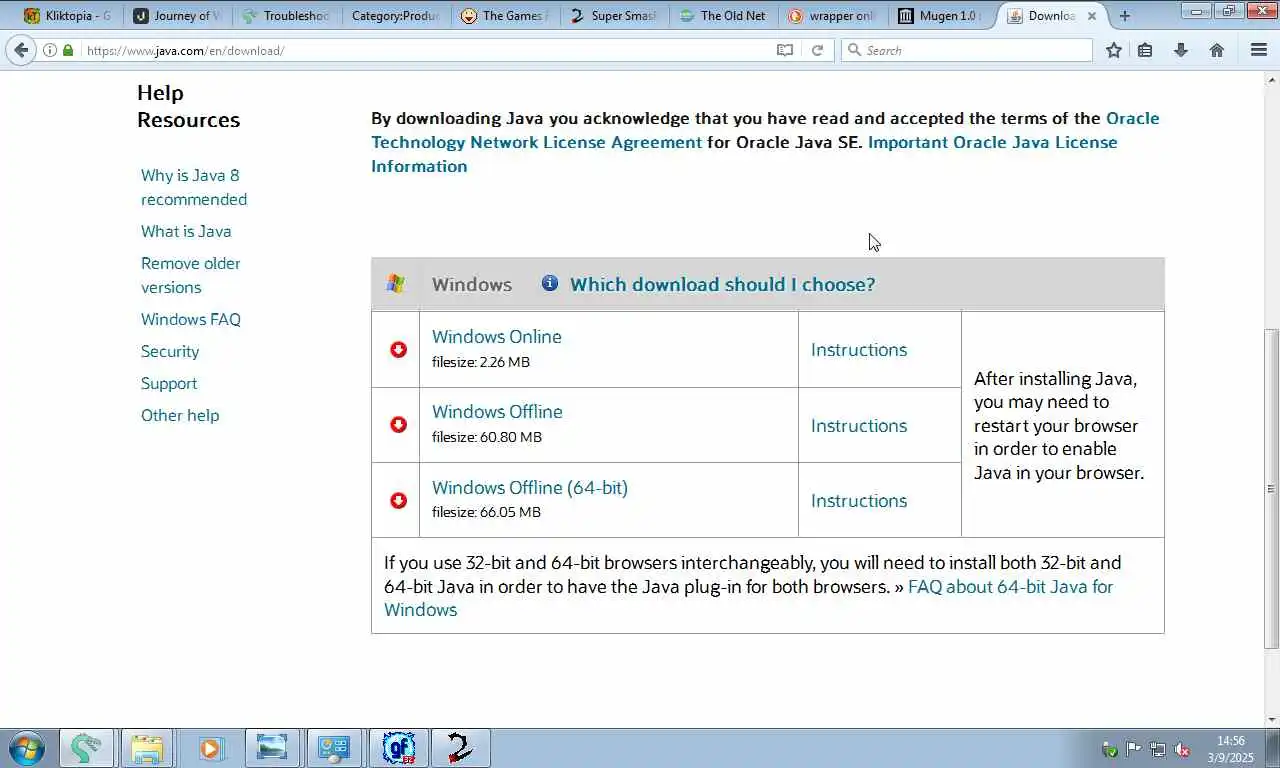Click the green padlock security icon
This screenshot has width=1280, height=768.
(68, 50)
